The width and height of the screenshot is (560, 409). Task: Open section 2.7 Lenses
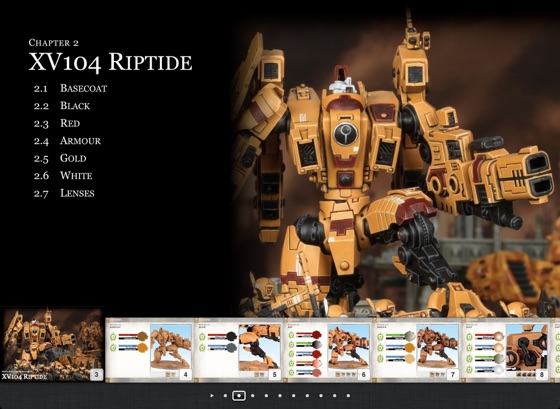64,193
